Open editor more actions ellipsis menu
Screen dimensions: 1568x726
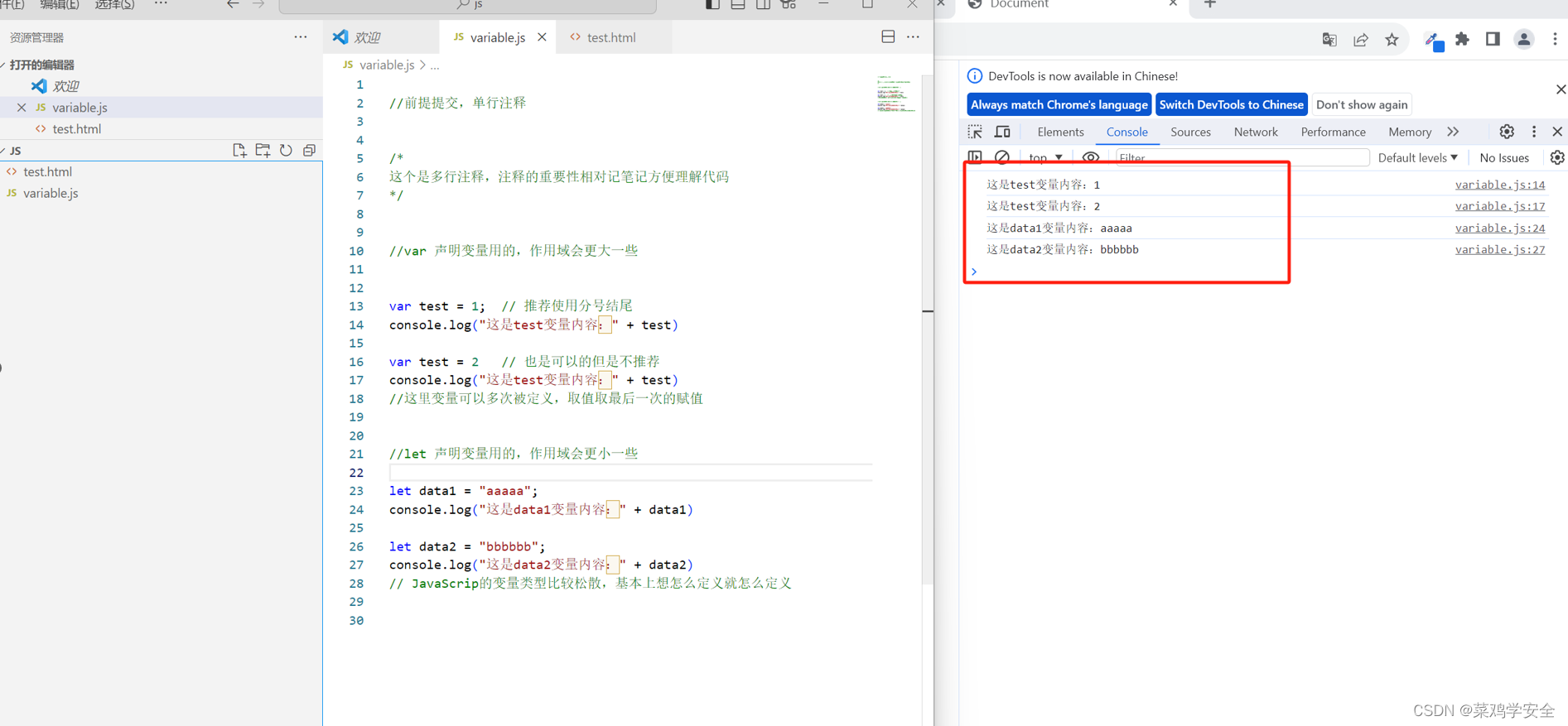pos(913,36)
